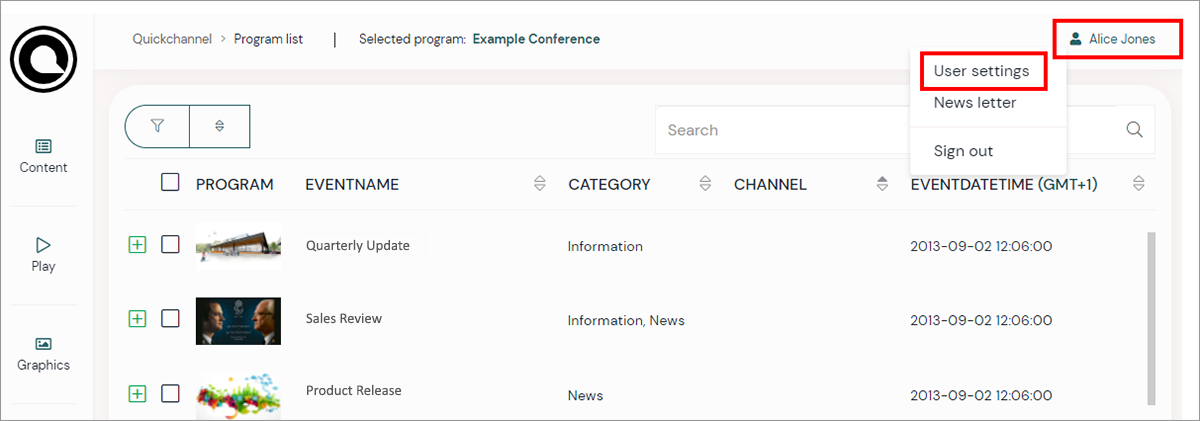The image size is (1200, 421).
Task: Select User settings from the menu
Action: 981,71
